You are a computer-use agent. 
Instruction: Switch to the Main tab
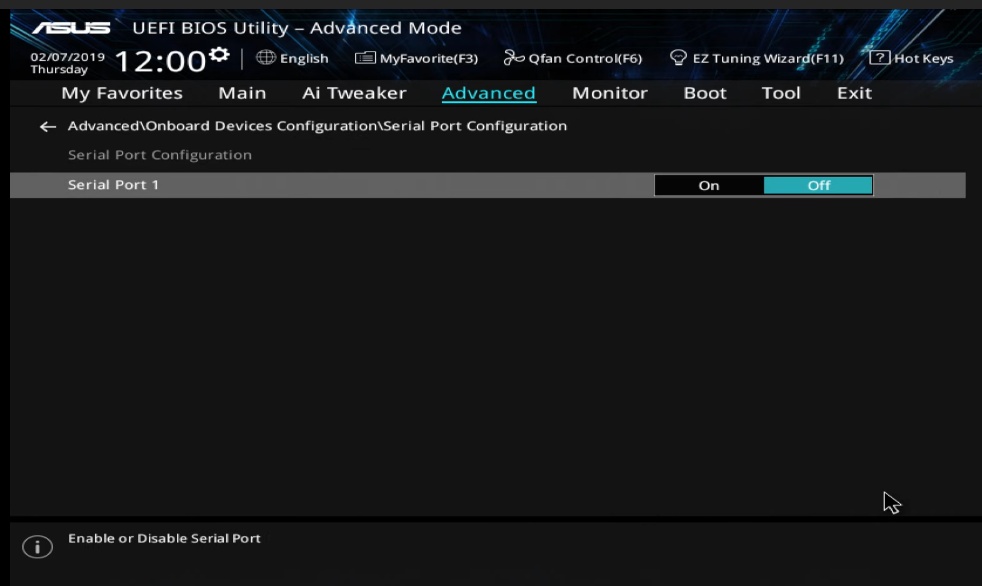pos(242,93)
